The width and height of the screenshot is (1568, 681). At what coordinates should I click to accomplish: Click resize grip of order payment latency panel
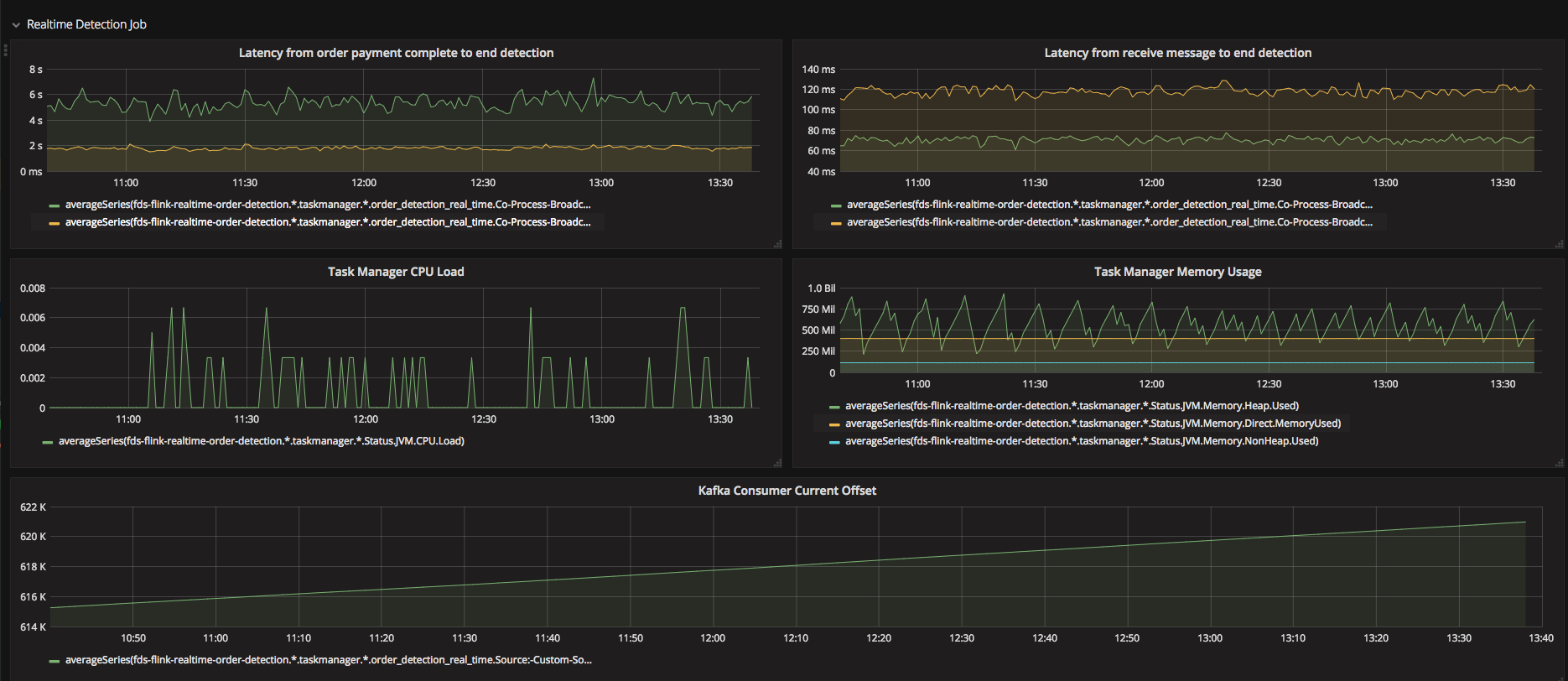[777, 244]
